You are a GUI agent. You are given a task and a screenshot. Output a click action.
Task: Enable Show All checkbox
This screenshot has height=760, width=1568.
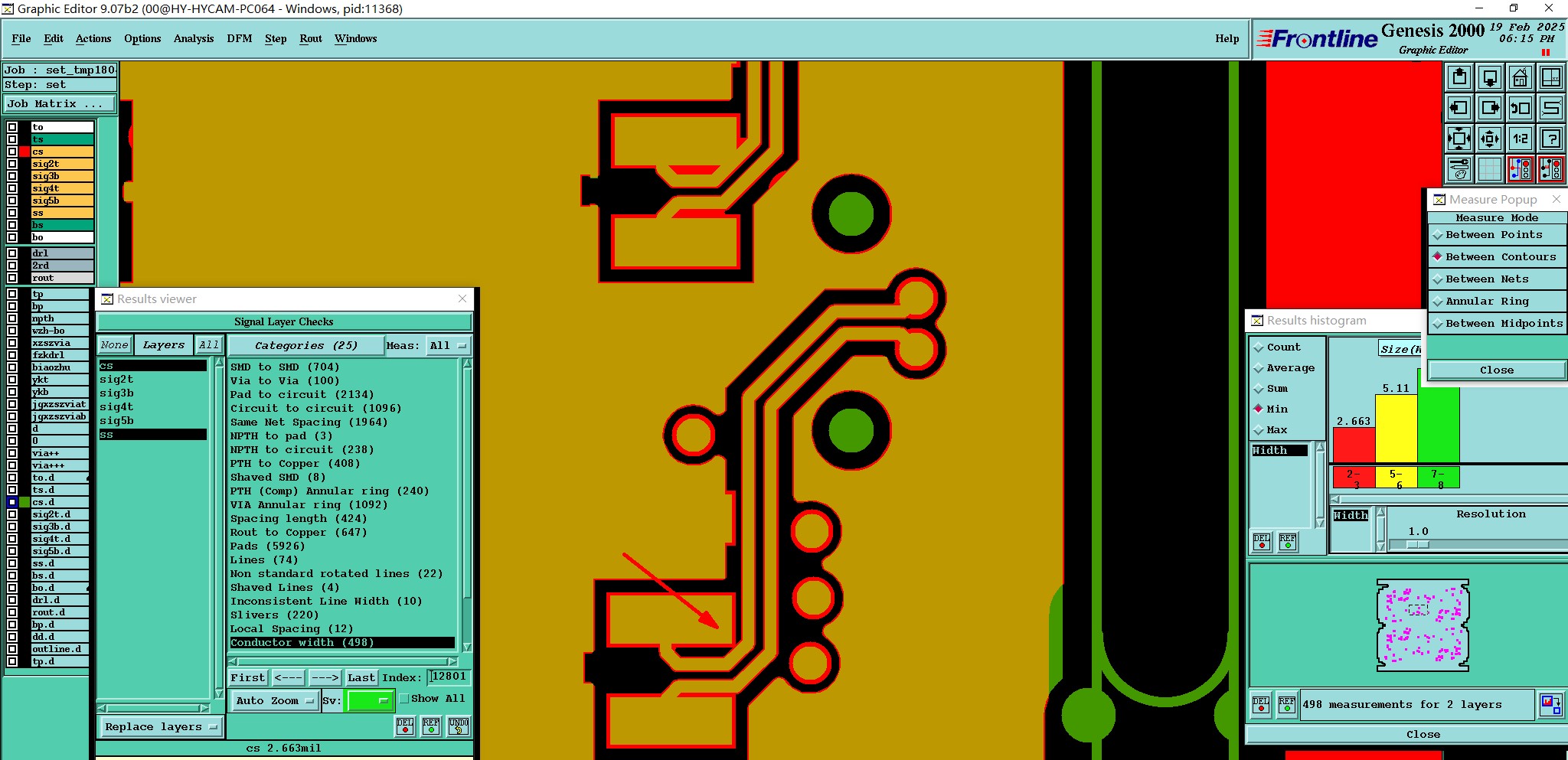point(404,699)
